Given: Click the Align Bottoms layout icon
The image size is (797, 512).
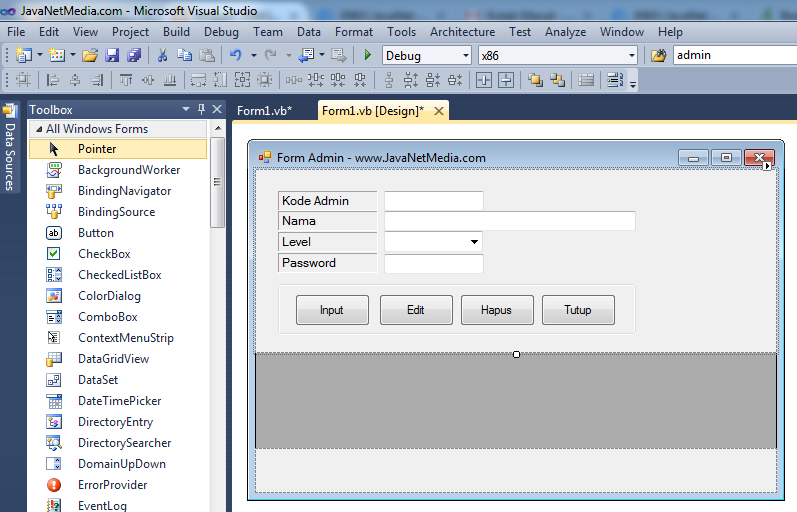Looking at the screenshot, I should [x=170, y=80].
